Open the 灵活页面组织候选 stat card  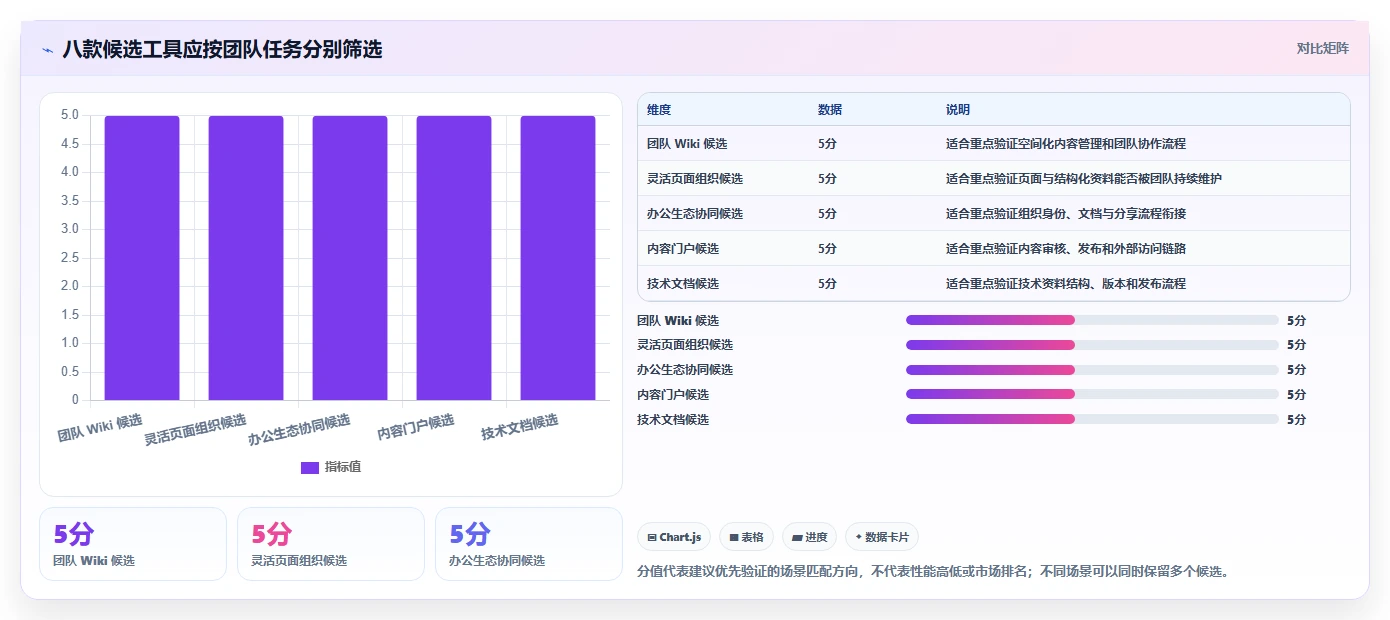click(331, 544)
